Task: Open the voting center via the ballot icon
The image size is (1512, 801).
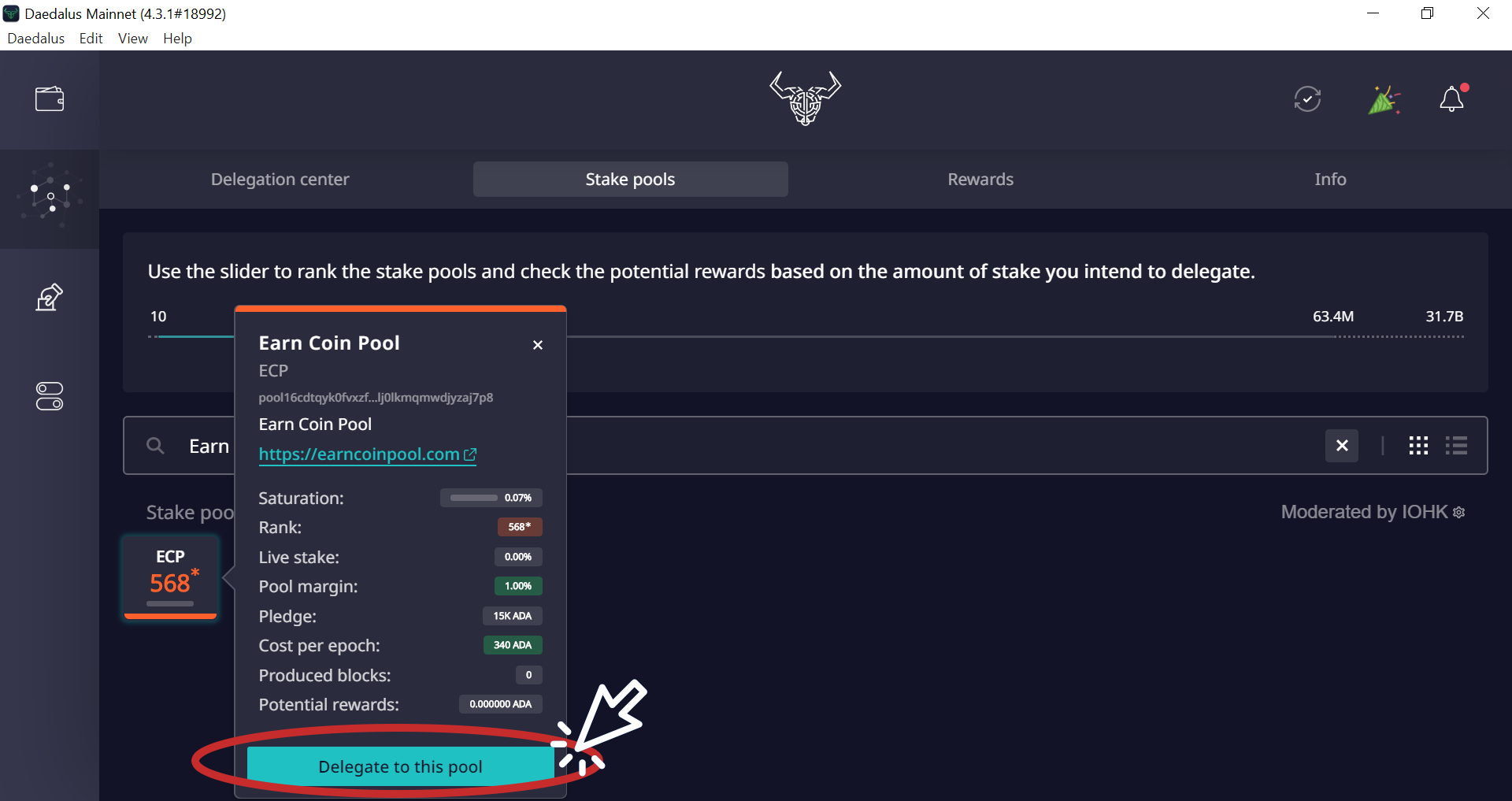Action: 49,297
